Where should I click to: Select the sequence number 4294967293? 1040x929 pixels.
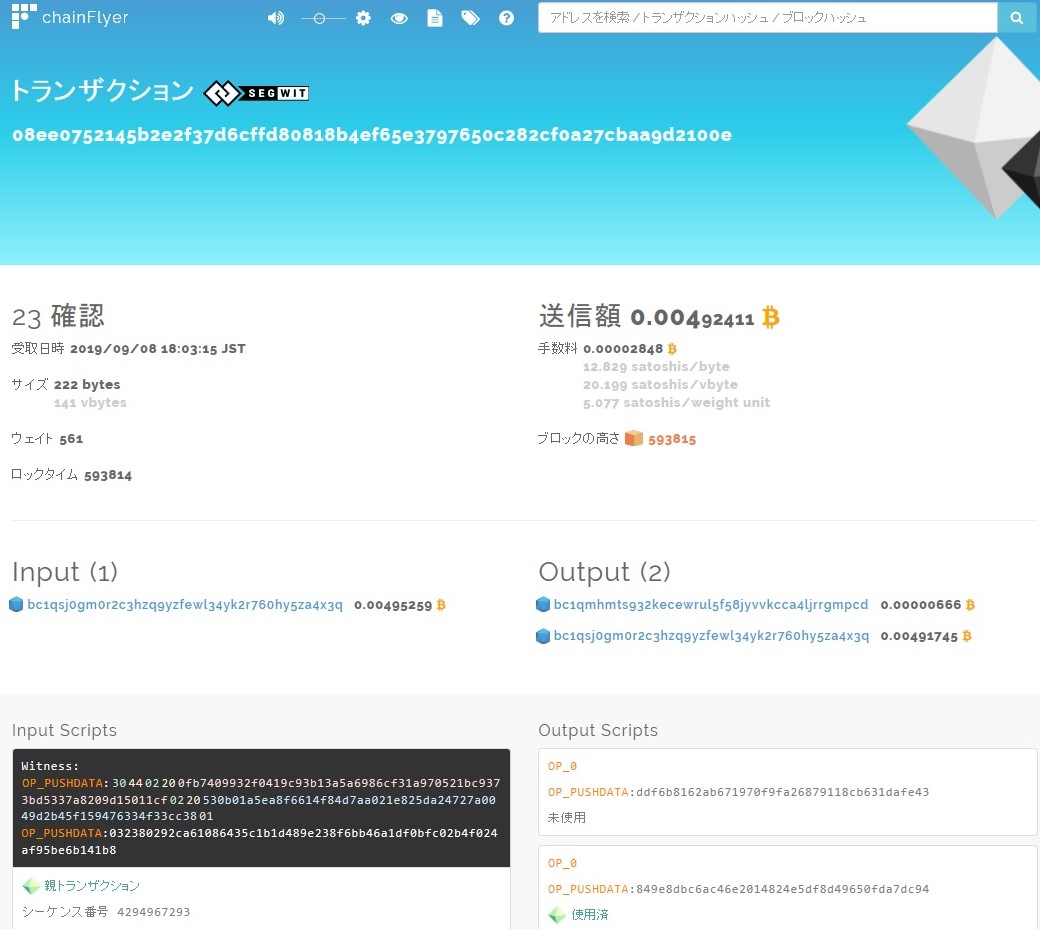coord(153,912)
